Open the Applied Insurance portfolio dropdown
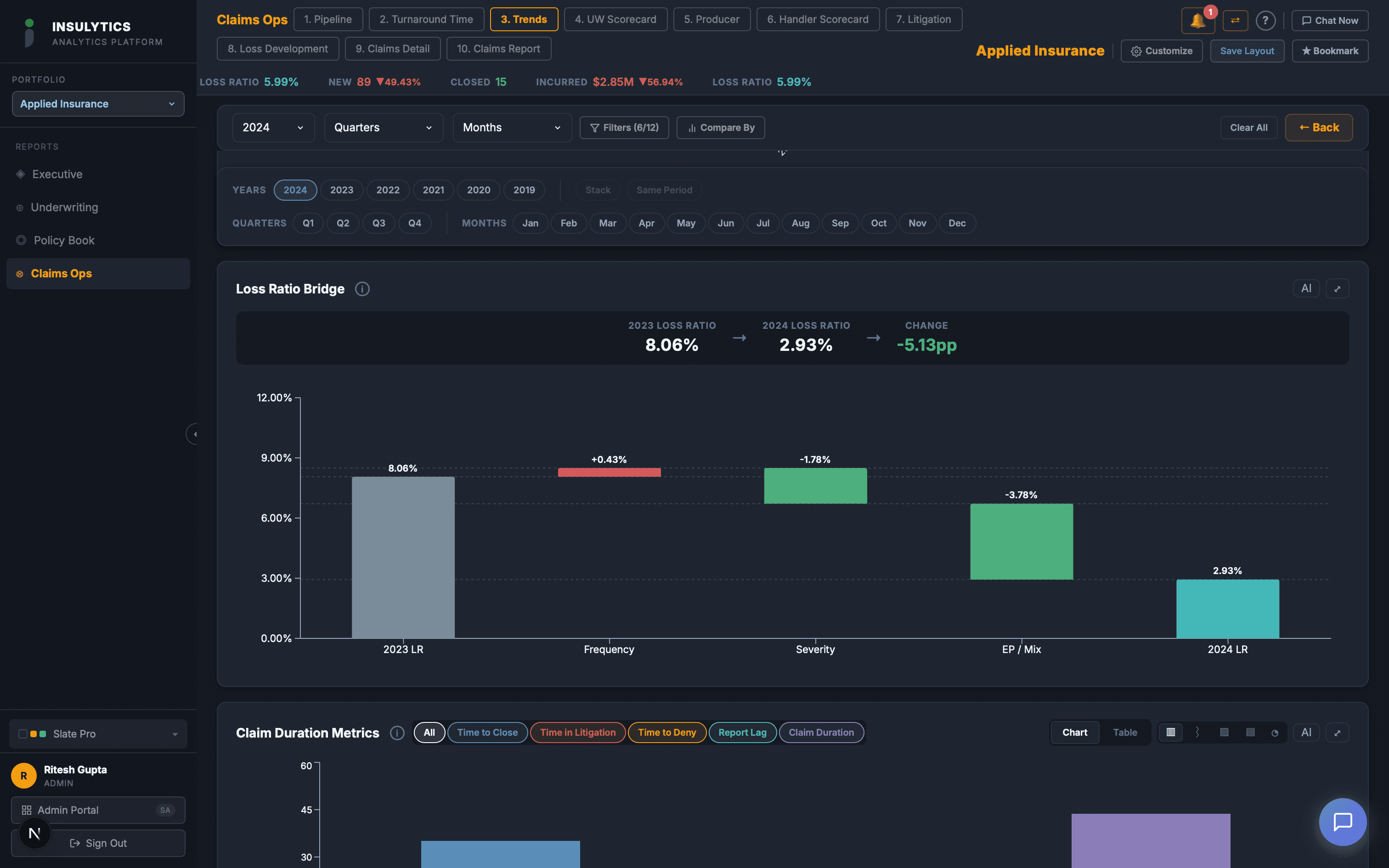Viewport: 1389px width, 868px height. point(98,104)
